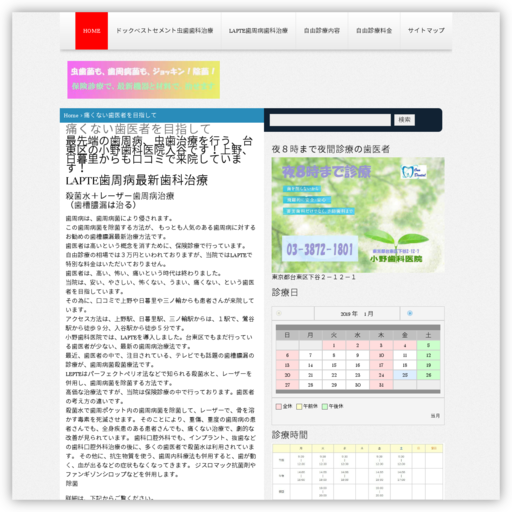Click the 日 Sunday column header
The height and width of the screenshot is (512, 512).
tap(287, 335)
